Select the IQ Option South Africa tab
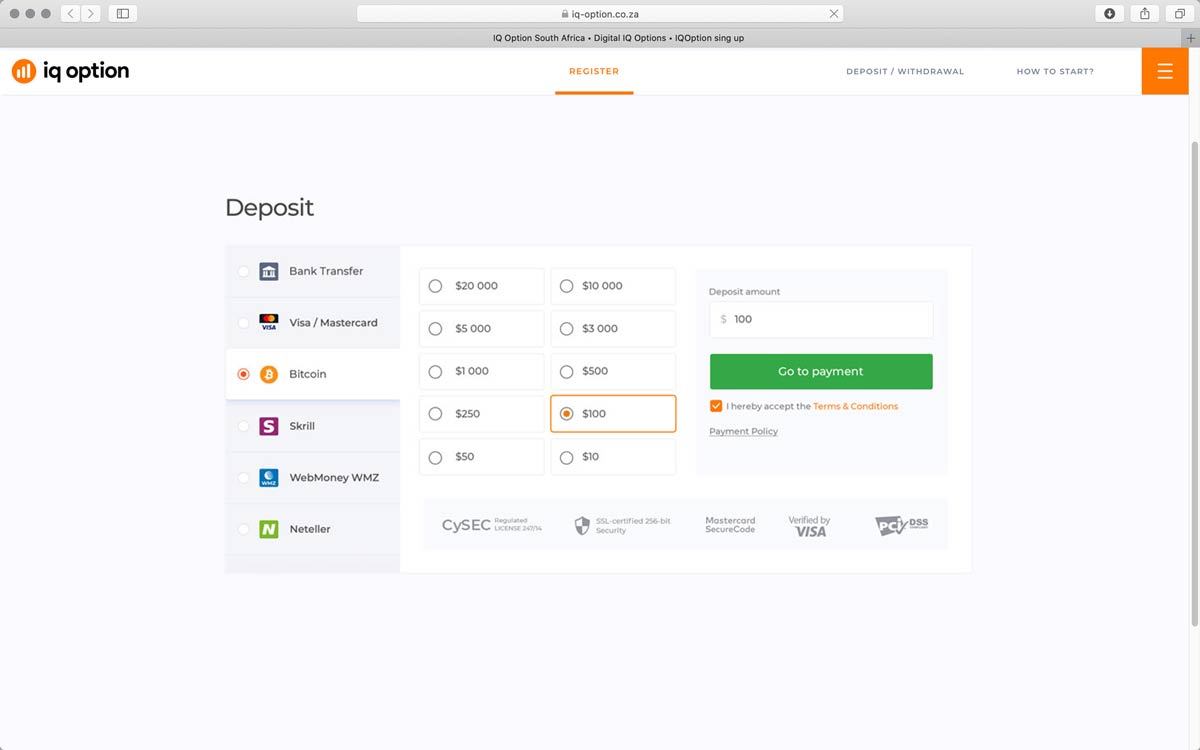This screenshot has width=1200, height=750. (x=618, y=38)
